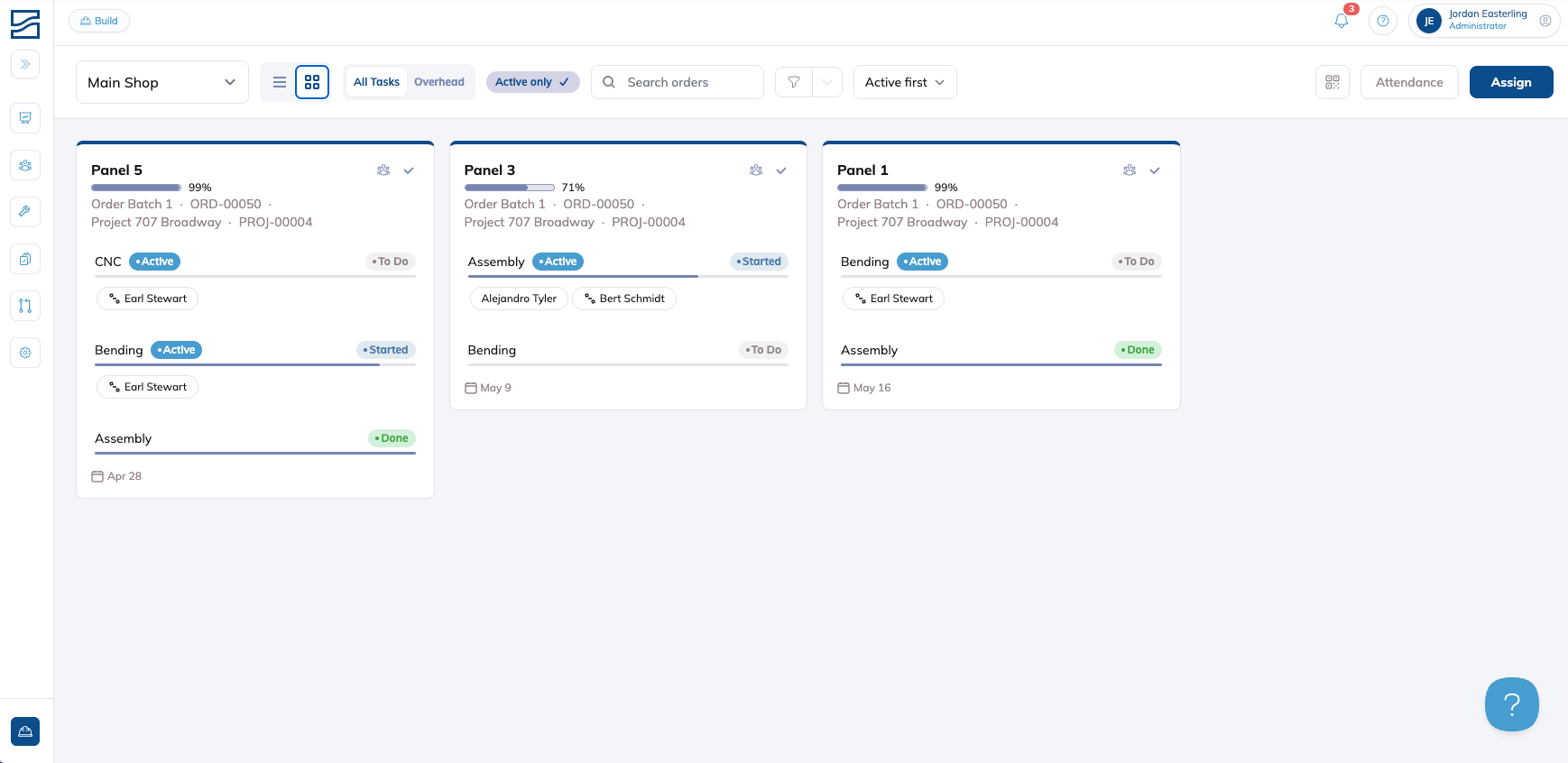Open the Panel 1 card title
1568x763 pixels.
pos(862,170)
